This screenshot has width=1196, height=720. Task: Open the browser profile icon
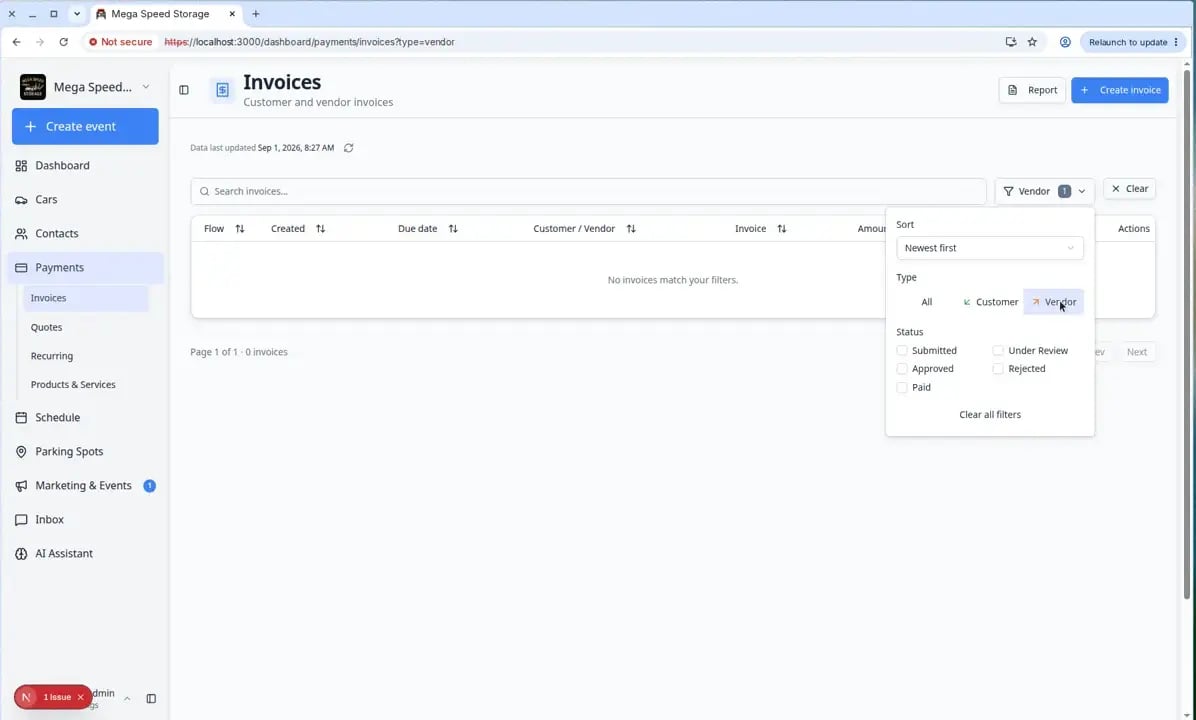point(1065,42)
